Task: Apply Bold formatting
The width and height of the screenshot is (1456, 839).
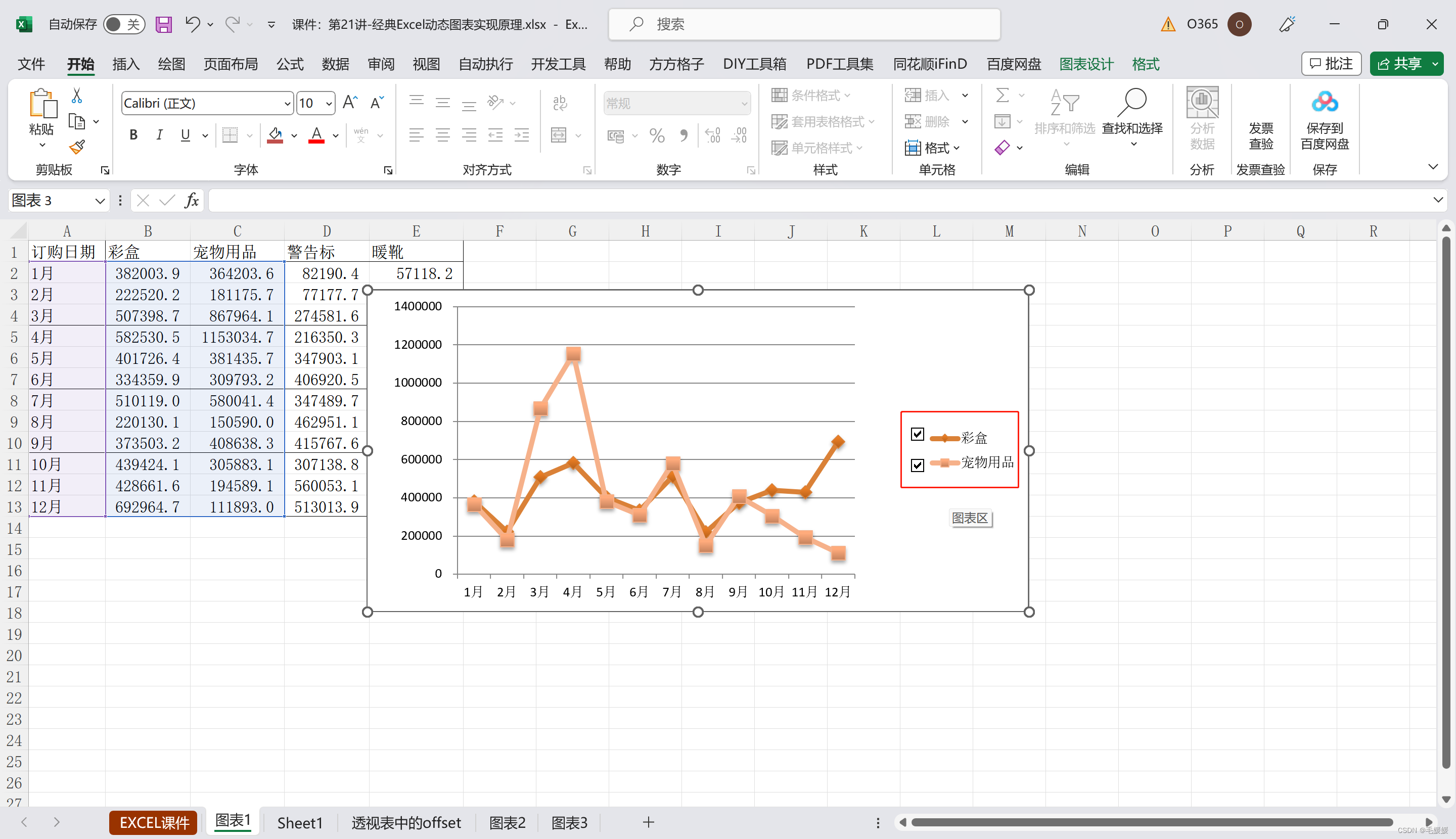Action: [x=134, y=135]
